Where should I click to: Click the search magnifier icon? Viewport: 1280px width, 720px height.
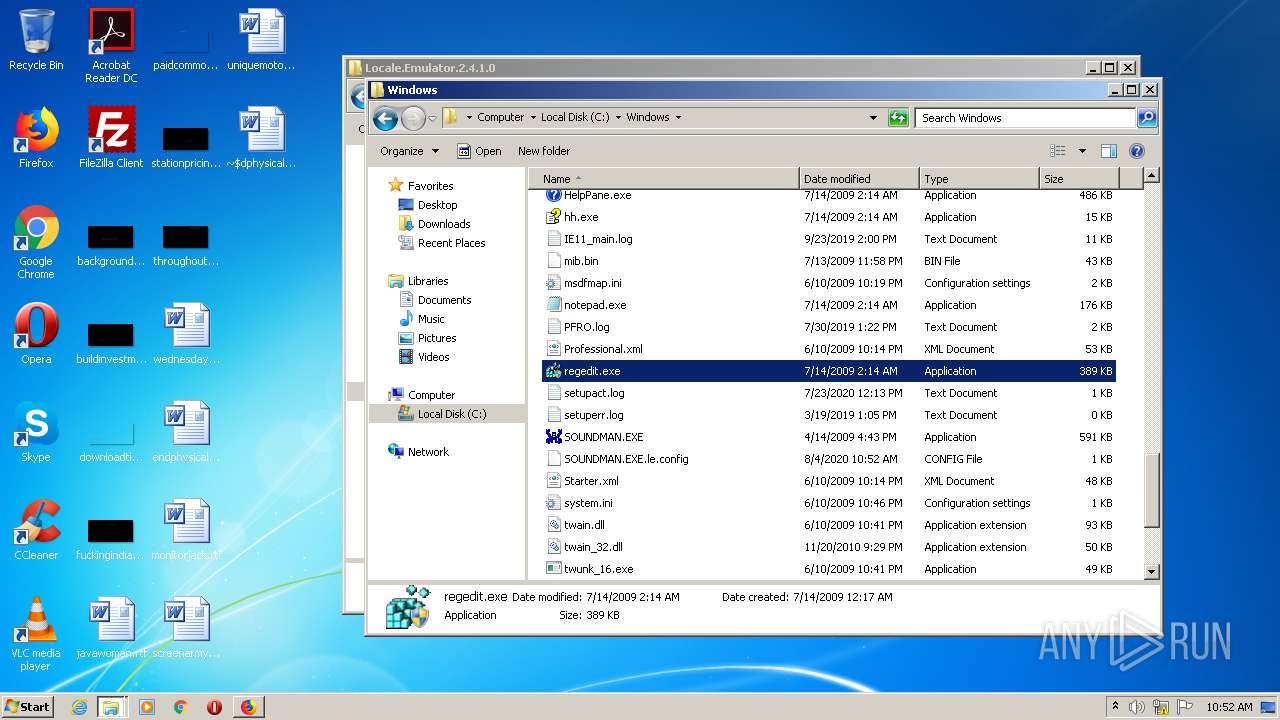(x=1147, y=118)
